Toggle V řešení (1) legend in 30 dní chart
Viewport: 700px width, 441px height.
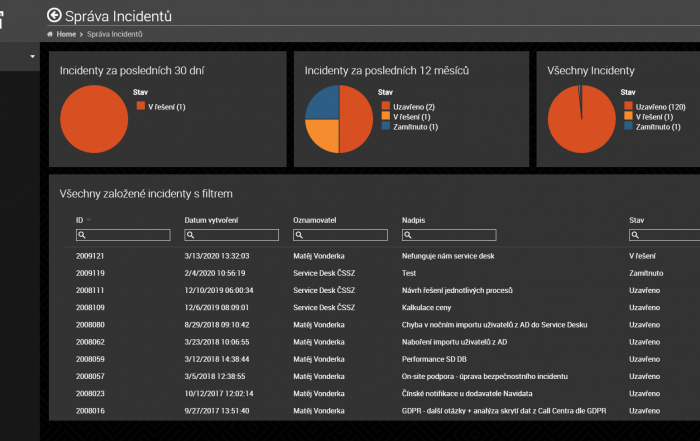pyautogui.click(x=160, y=106)
